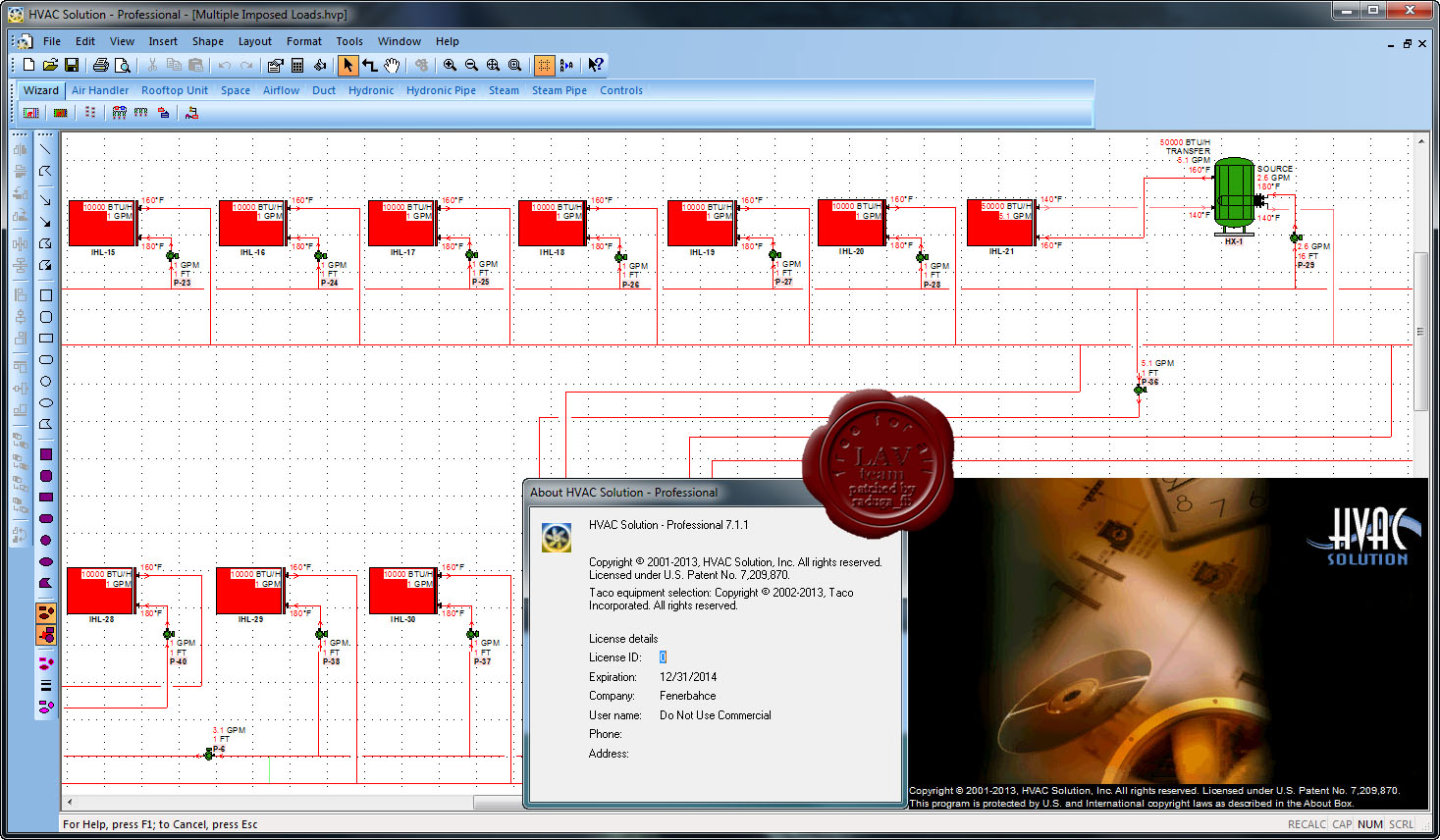Select the pointer arrow tool
The width and height of the screenshot is (1440, 840).
click(347, 65)
